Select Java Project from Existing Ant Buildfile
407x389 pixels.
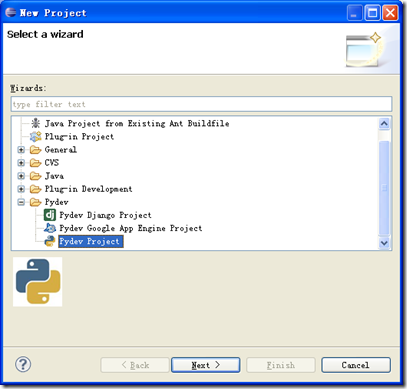coord(137,123)
